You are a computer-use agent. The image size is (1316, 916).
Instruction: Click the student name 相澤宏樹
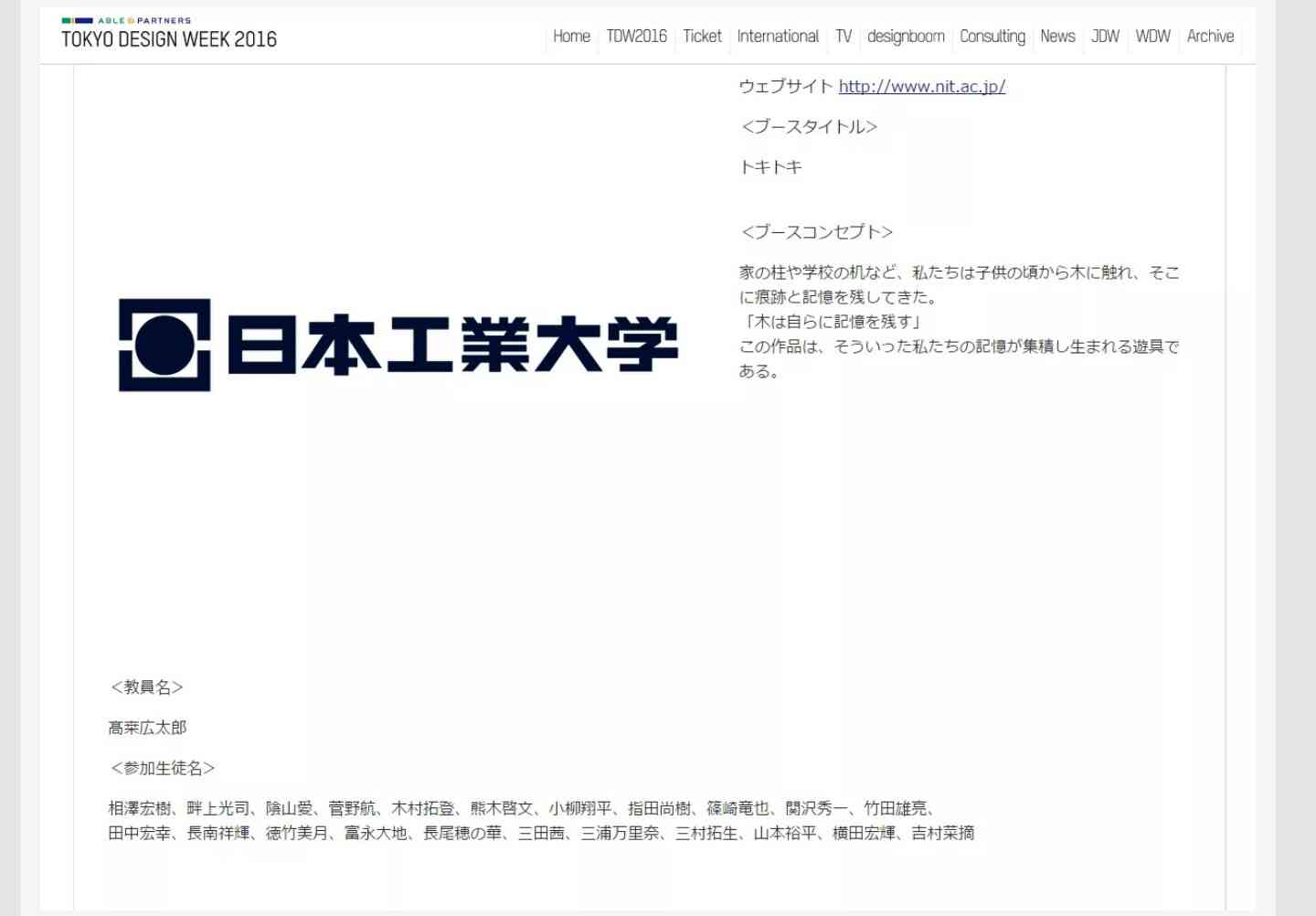[x=140, y=808]
